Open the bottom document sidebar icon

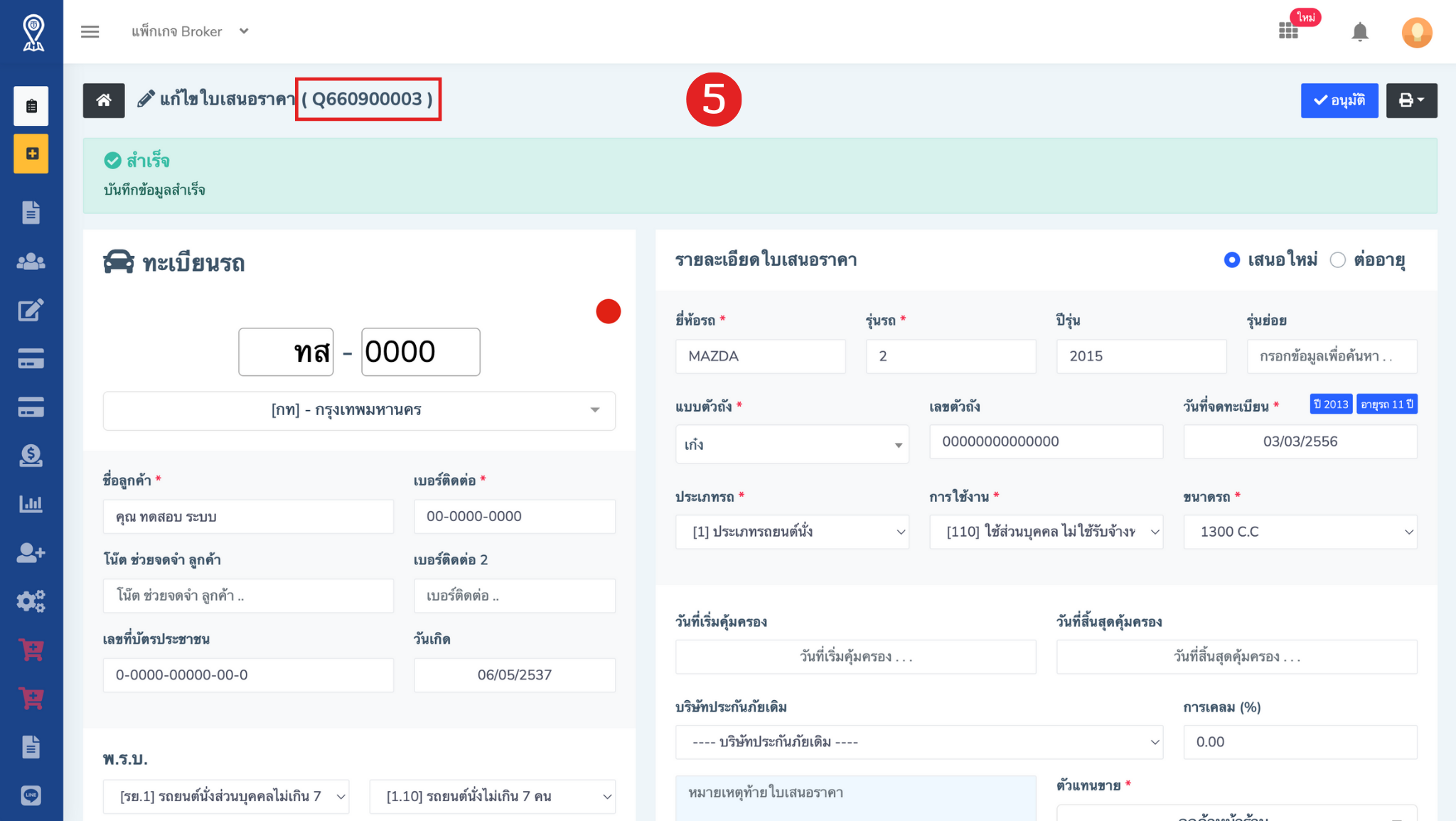pyautogui.click(x=31, y=746)
